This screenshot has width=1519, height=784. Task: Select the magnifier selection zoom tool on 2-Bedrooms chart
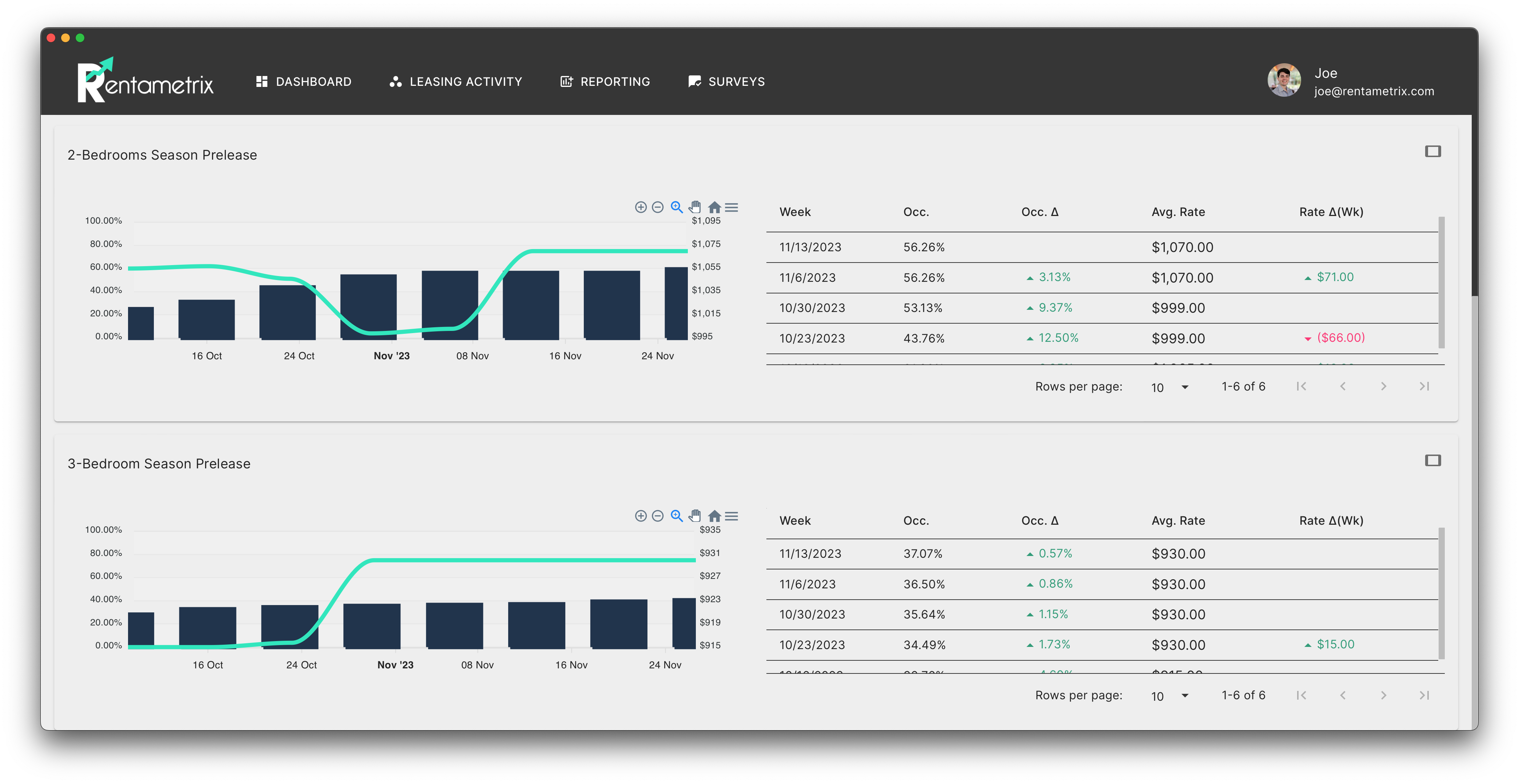click(676, 207)
